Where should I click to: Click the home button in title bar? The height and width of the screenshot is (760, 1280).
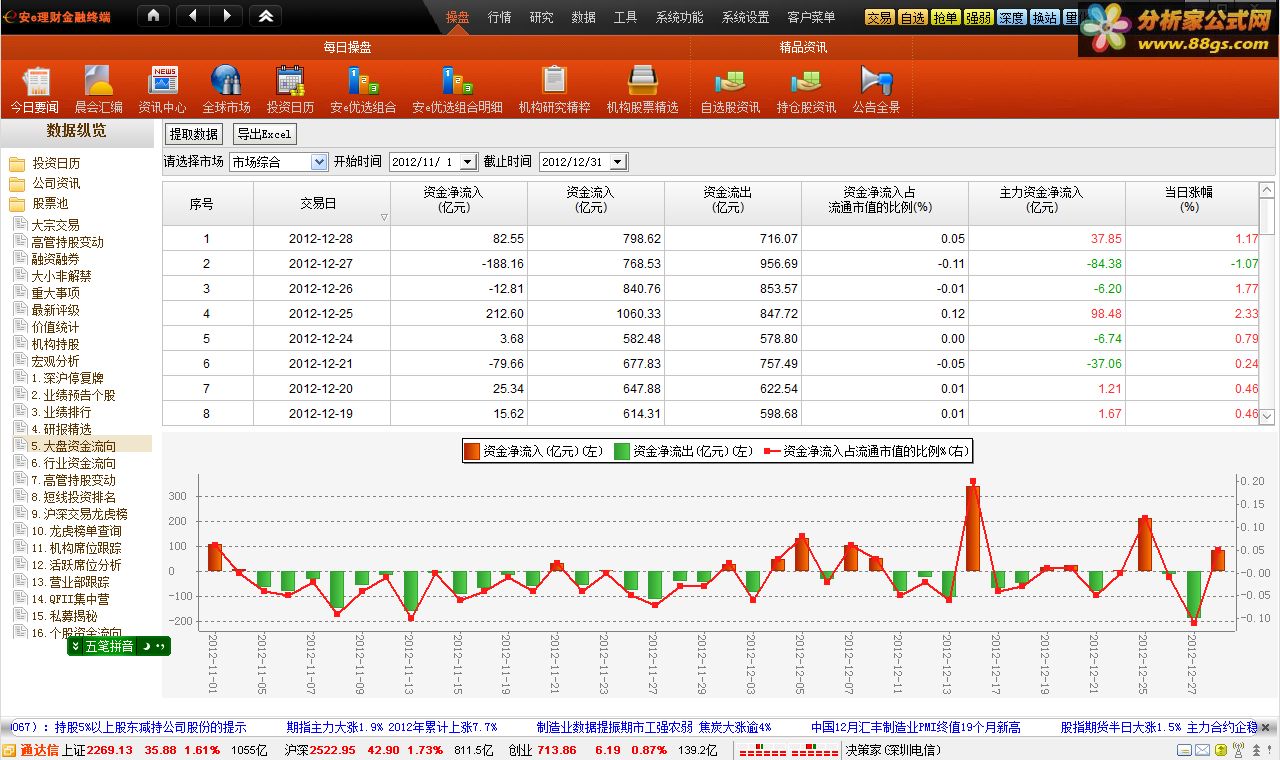tap(152, 16)
